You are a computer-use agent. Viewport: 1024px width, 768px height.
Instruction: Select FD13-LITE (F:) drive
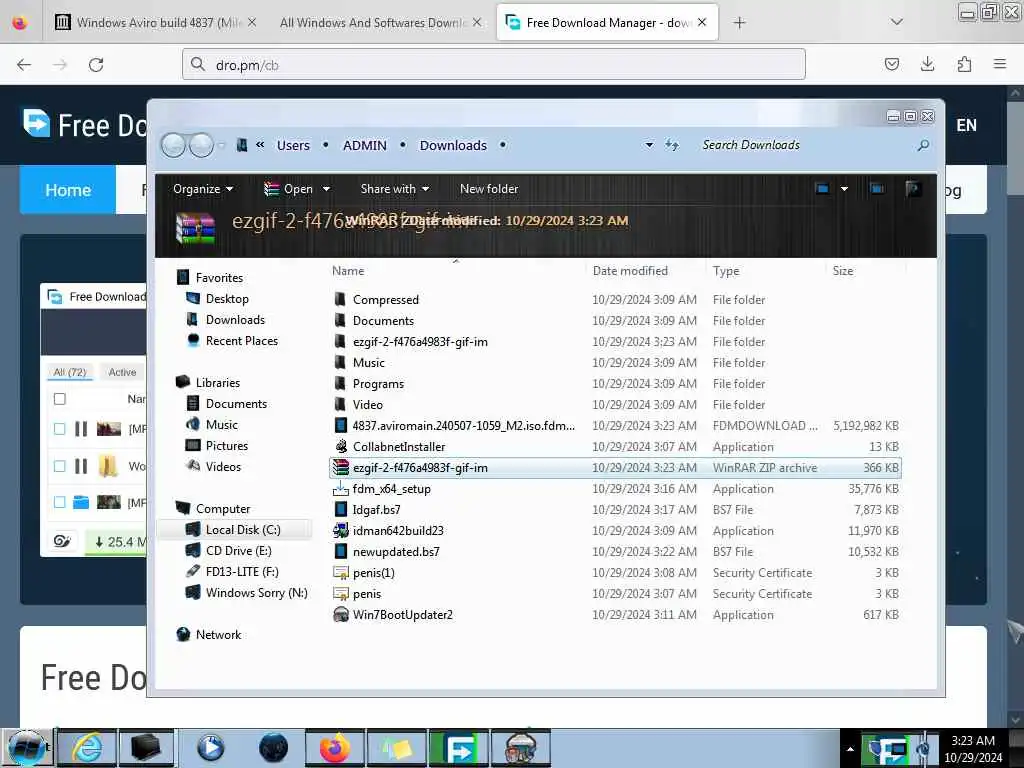(242, 571)
